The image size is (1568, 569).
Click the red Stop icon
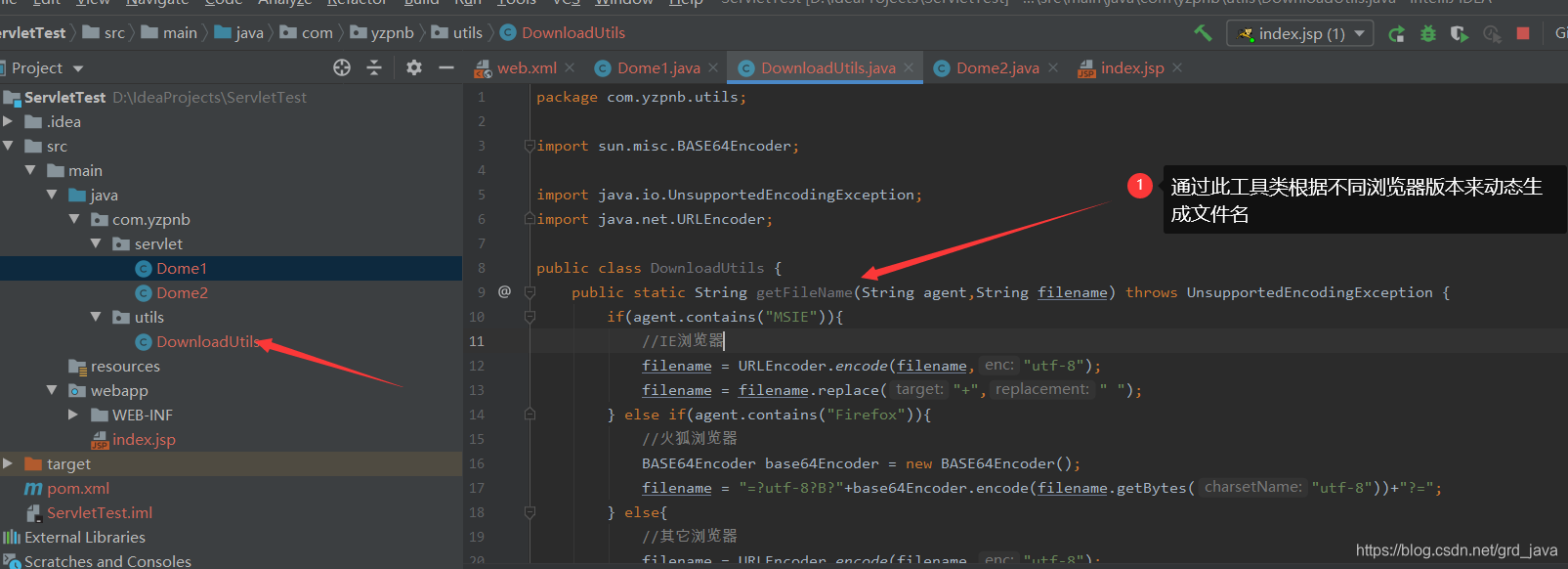pyautogui.click(x=1522, y=33)
